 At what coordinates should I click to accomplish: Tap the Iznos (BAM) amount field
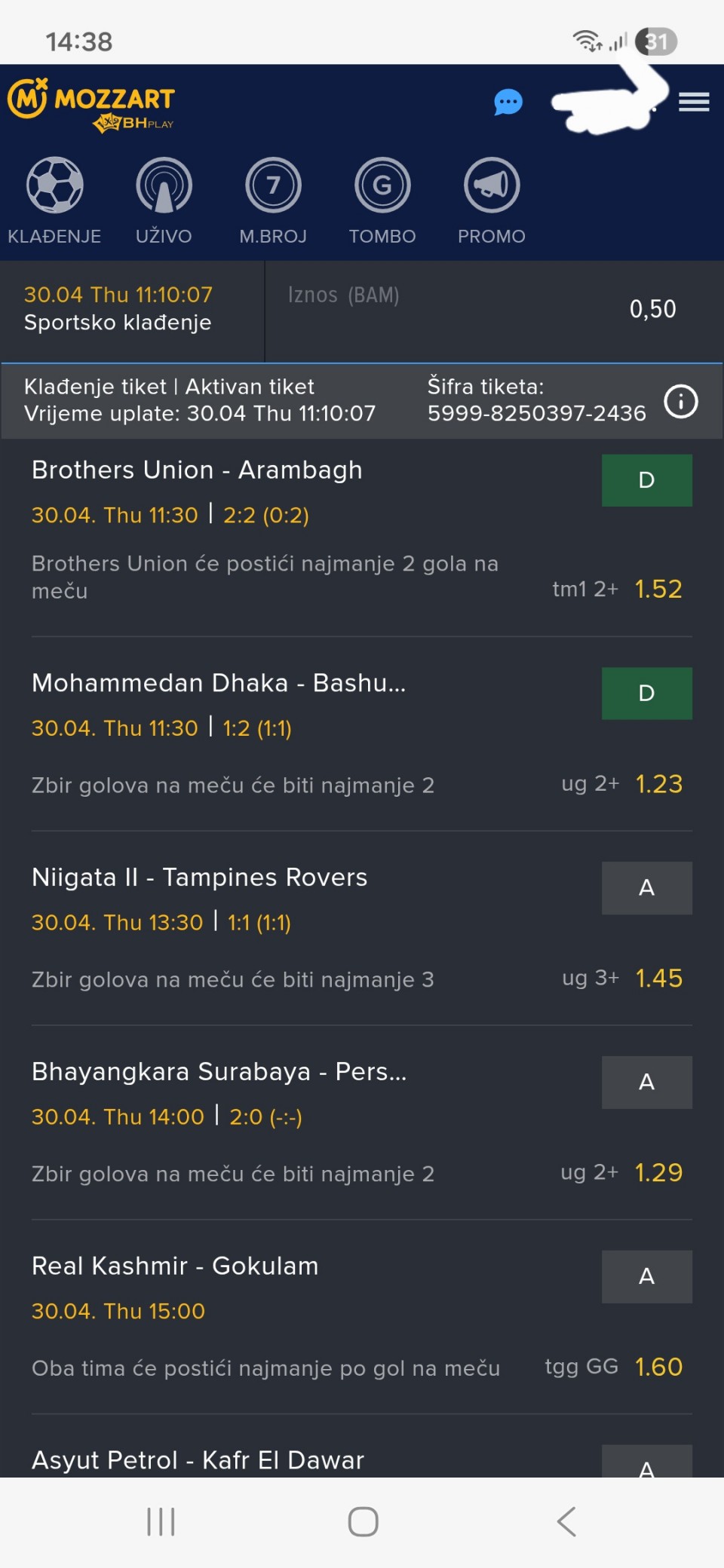pos(494,309)
